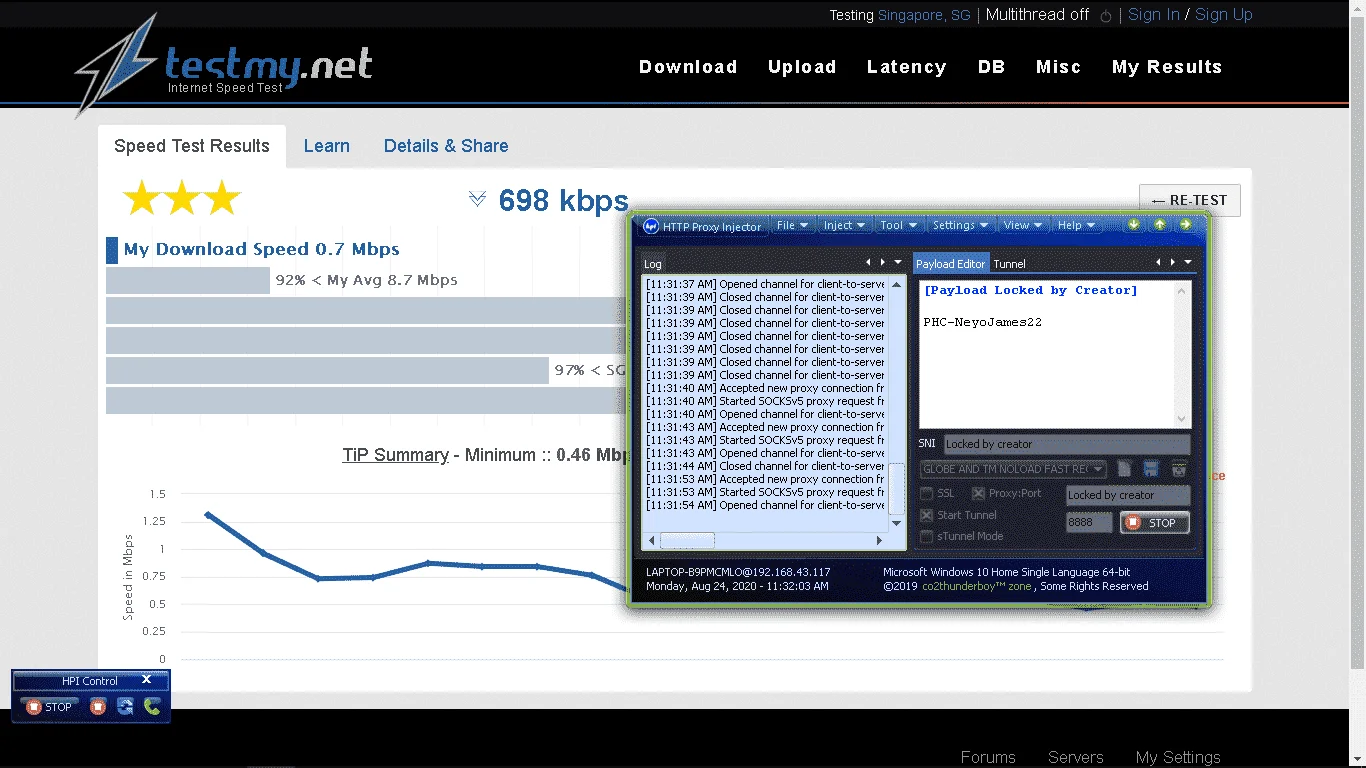Open the Settings menu dropdown
The height and width of the screenshot is (768, 1366).
(x=961, y=225)
